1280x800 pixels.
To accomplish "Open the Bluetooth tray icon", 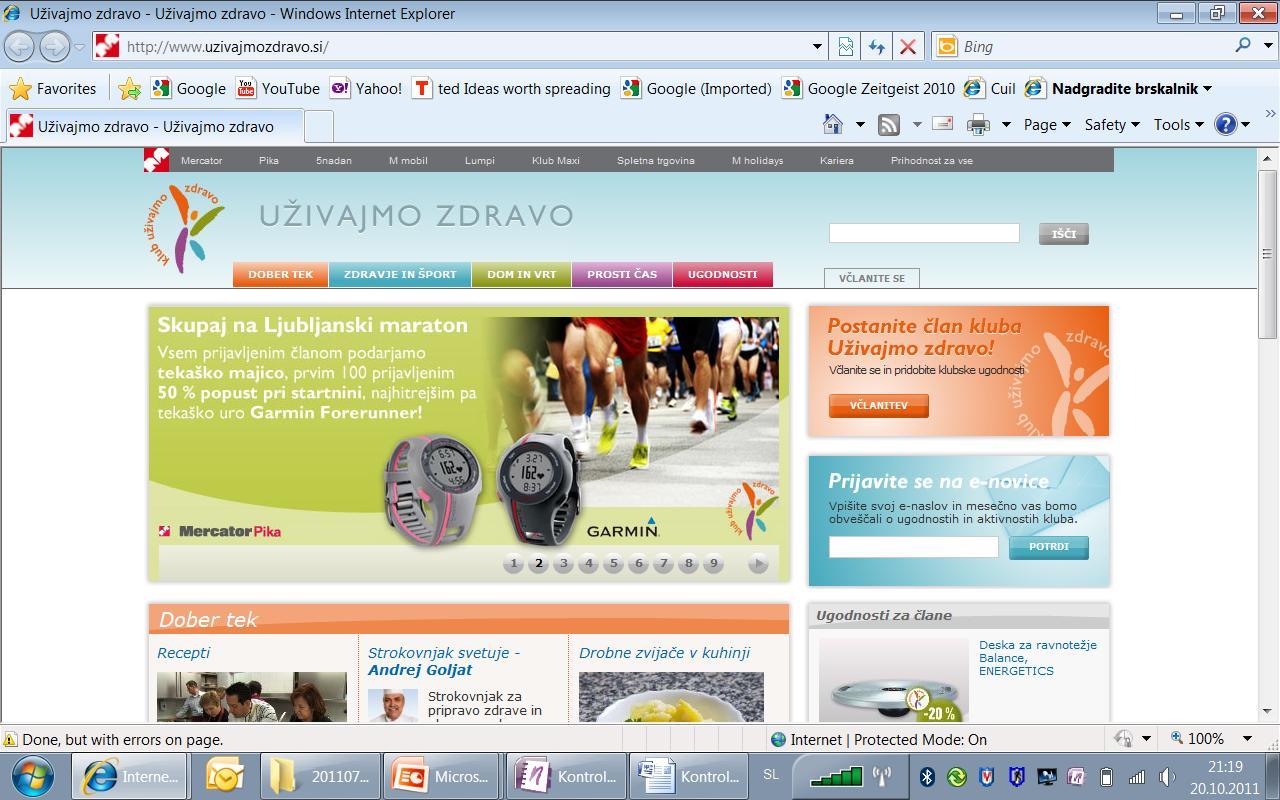I will coord(927,776).
